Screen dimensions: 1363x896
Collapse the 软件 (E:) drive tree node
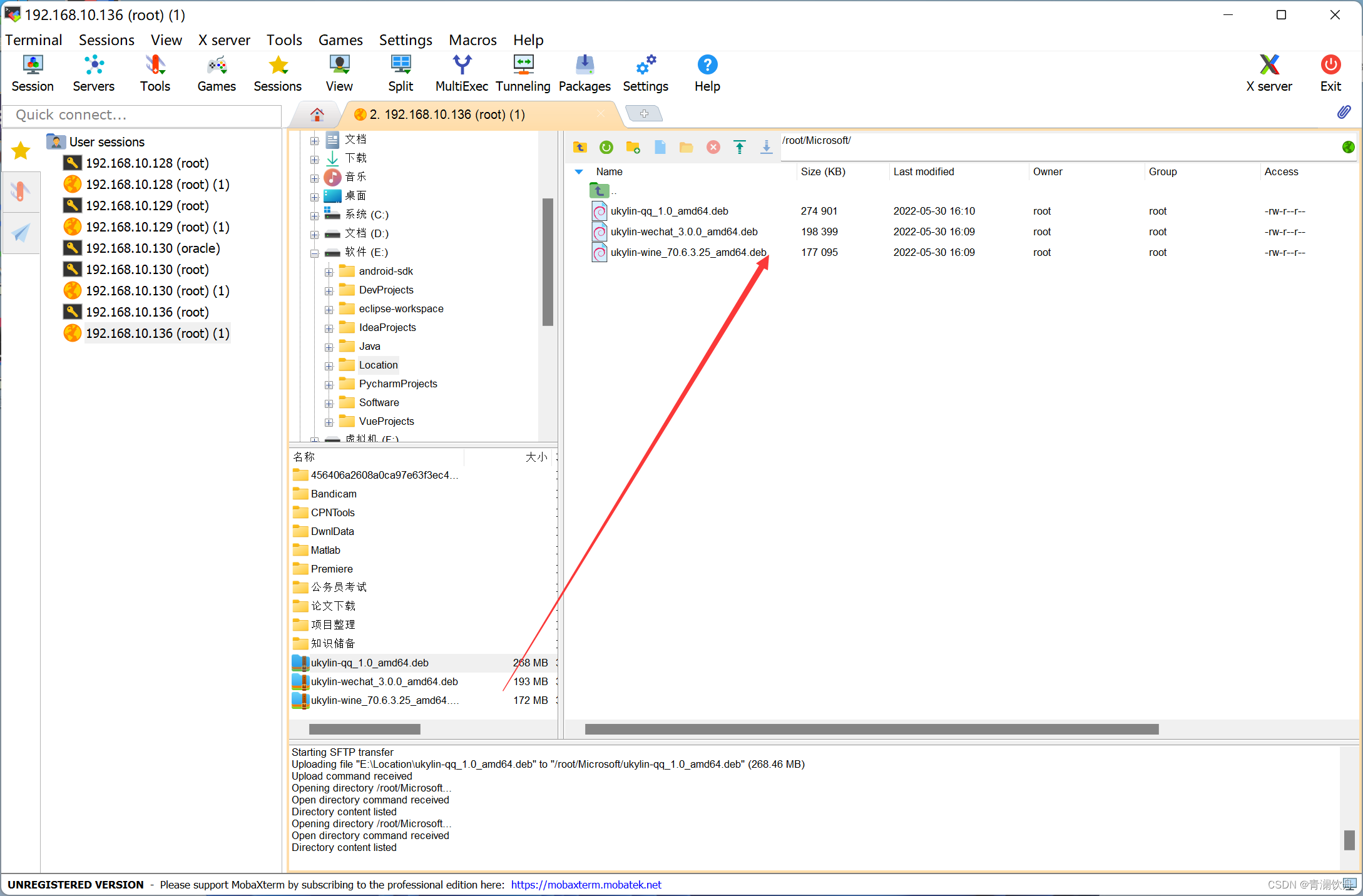point(315,253)
